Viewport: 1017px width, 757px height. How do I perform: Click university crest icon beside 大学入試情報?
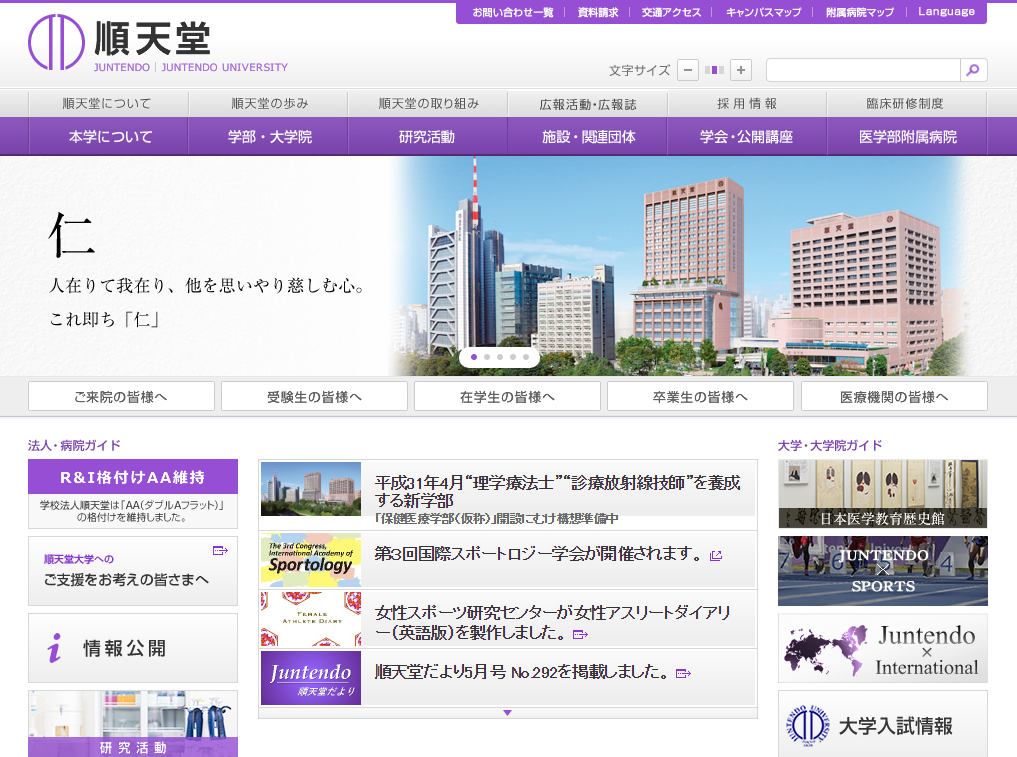[x=808, y=725]
